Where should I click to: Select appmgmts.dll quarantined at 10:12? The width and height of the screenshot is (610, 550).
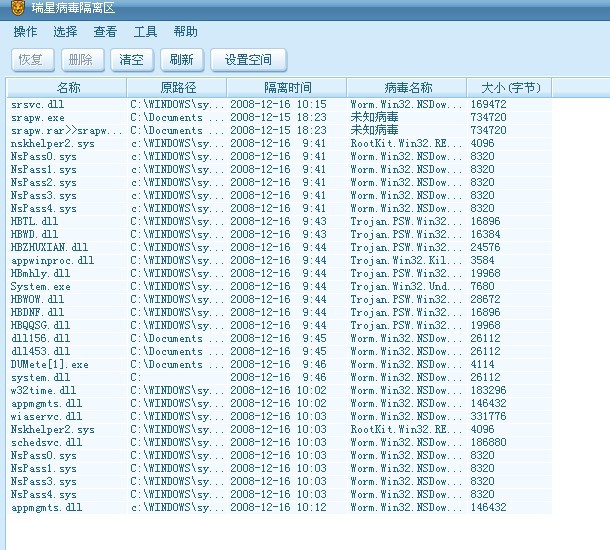279,507
